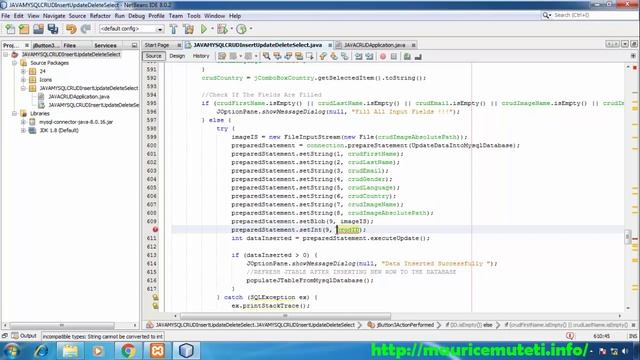Image resolution: width=640 pixels, height=360 pixels.
Task: Switch to the Files panel tab
Action: pos(69,46)
